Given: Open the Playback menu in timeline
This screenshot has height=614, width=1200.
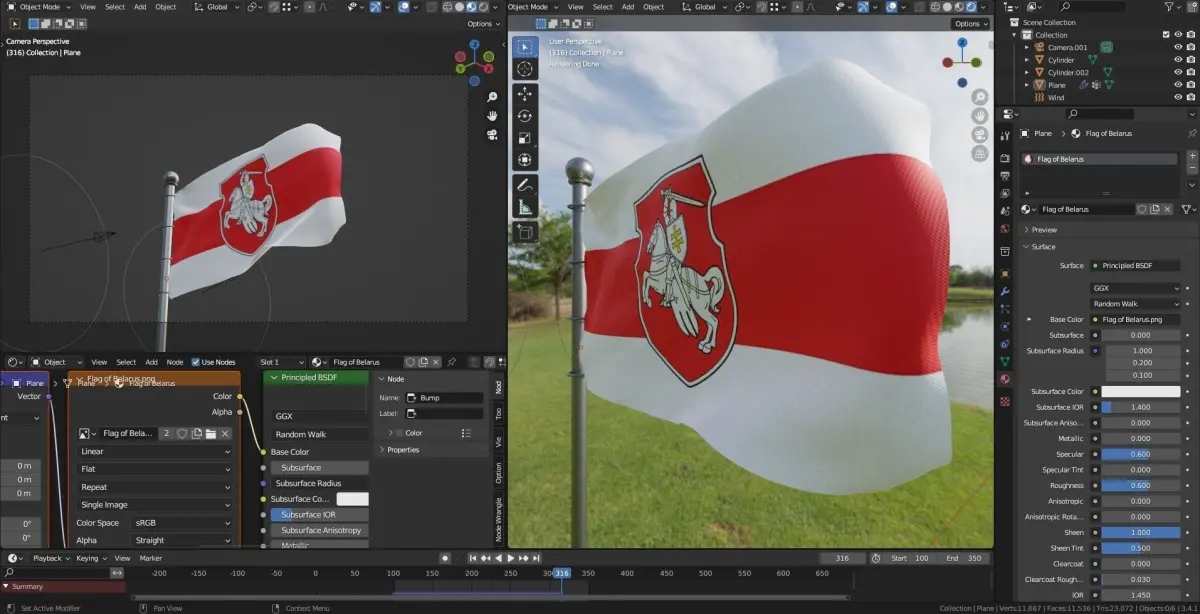Looking at the screenshot, I should coord(51,558).
